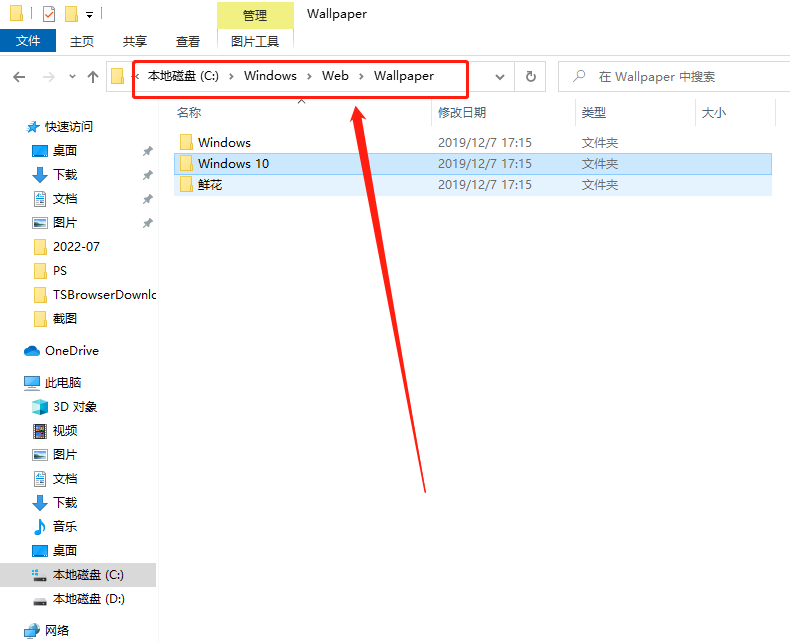Screen dimensions: 790x643
Task: Click Windows segment in address breadcrumb
Action: tap(270, 76)
